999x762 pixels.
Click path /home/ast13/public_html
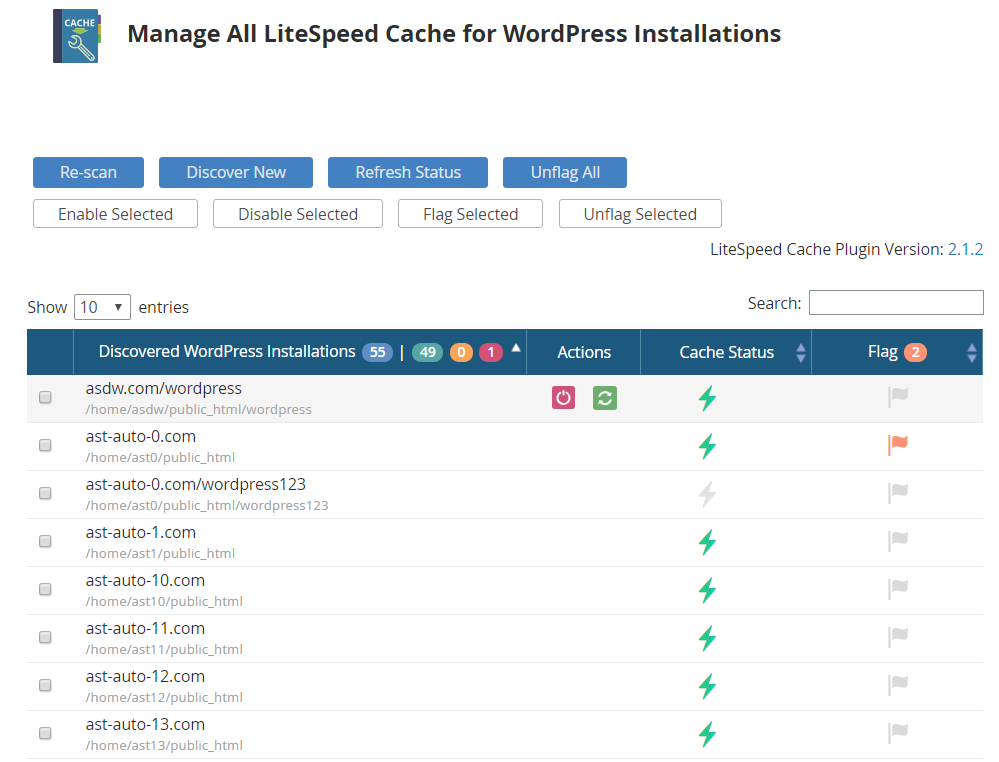coord(164,745)
